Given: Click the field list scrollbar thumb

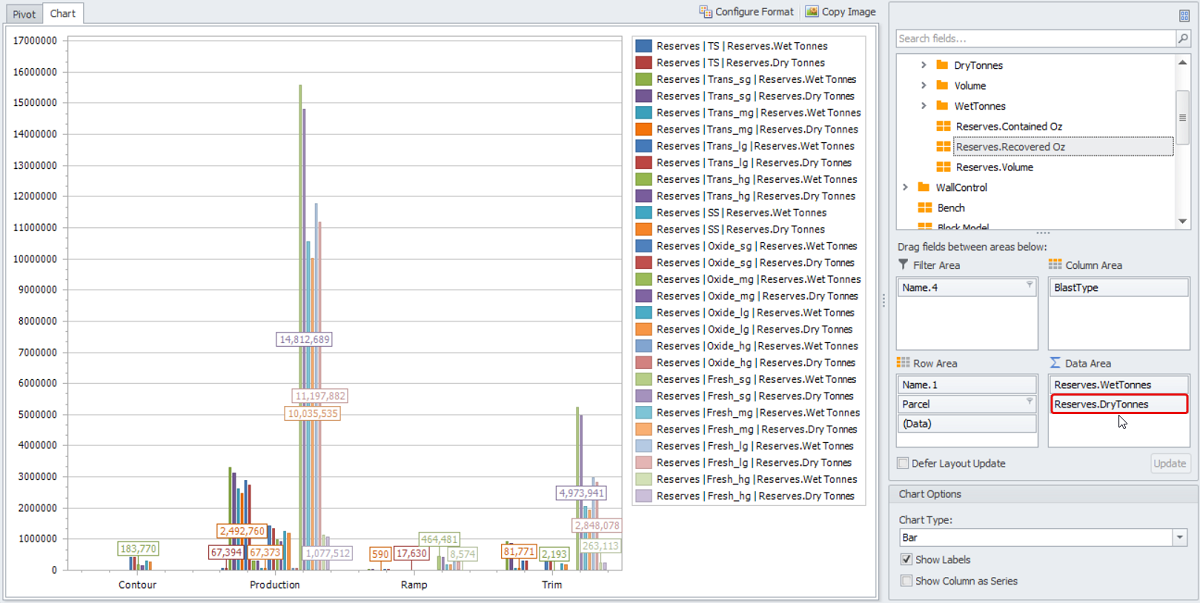Looking at the screenshot, I should point(1183,118).
